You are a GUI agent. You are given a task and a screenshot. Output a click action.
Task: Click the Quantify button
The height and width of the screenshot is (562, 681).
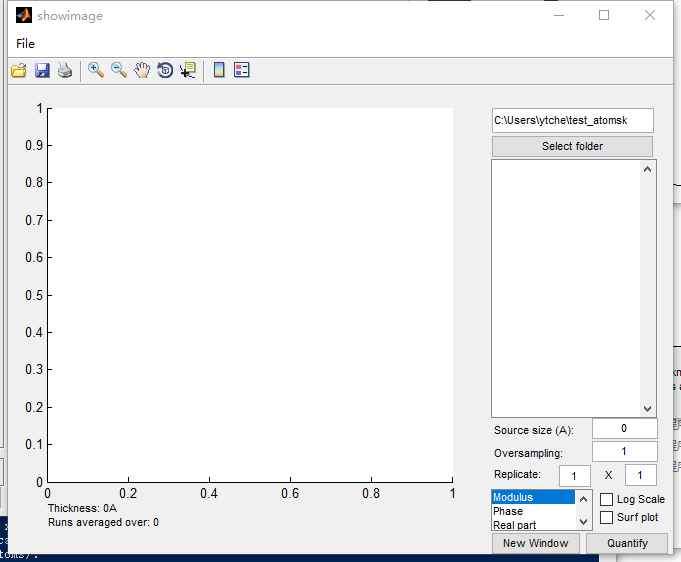[626, 543]
